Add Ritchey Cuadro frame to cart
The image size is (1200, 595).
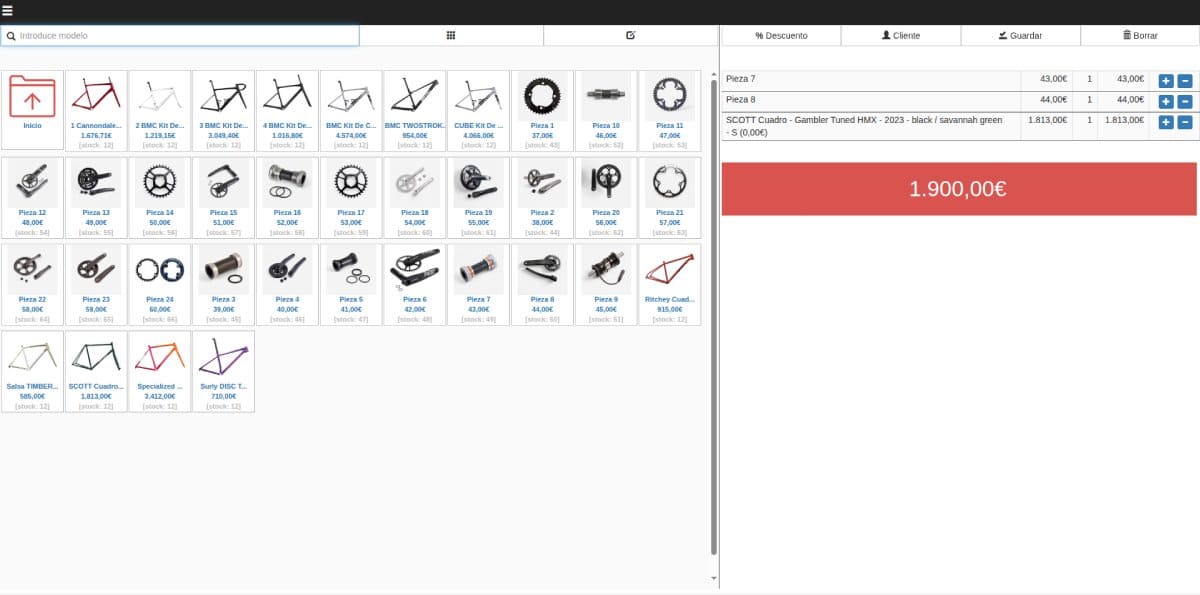[x=670, y=284]
